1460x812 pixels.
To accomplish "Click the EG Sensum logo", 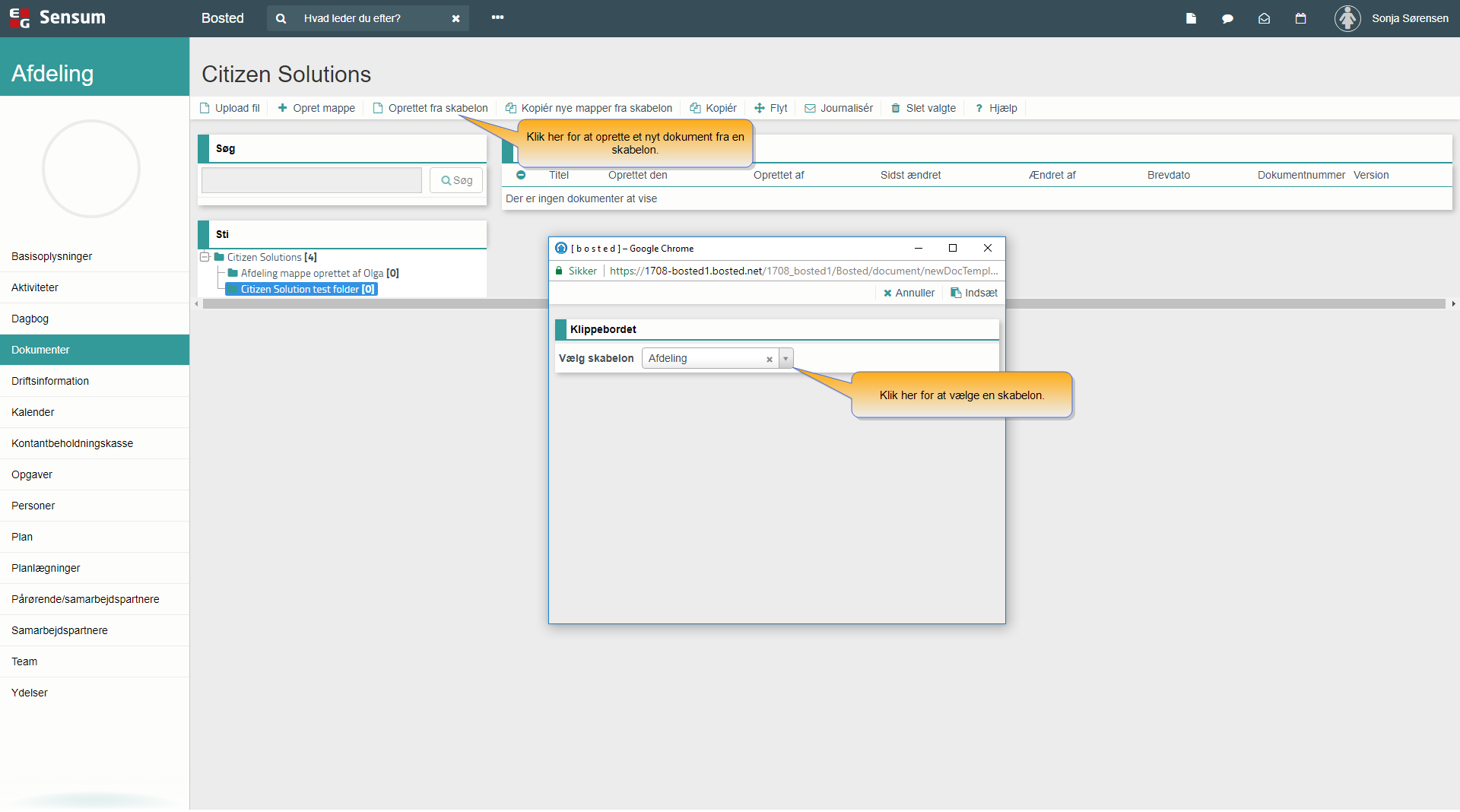I will (57, 18).
